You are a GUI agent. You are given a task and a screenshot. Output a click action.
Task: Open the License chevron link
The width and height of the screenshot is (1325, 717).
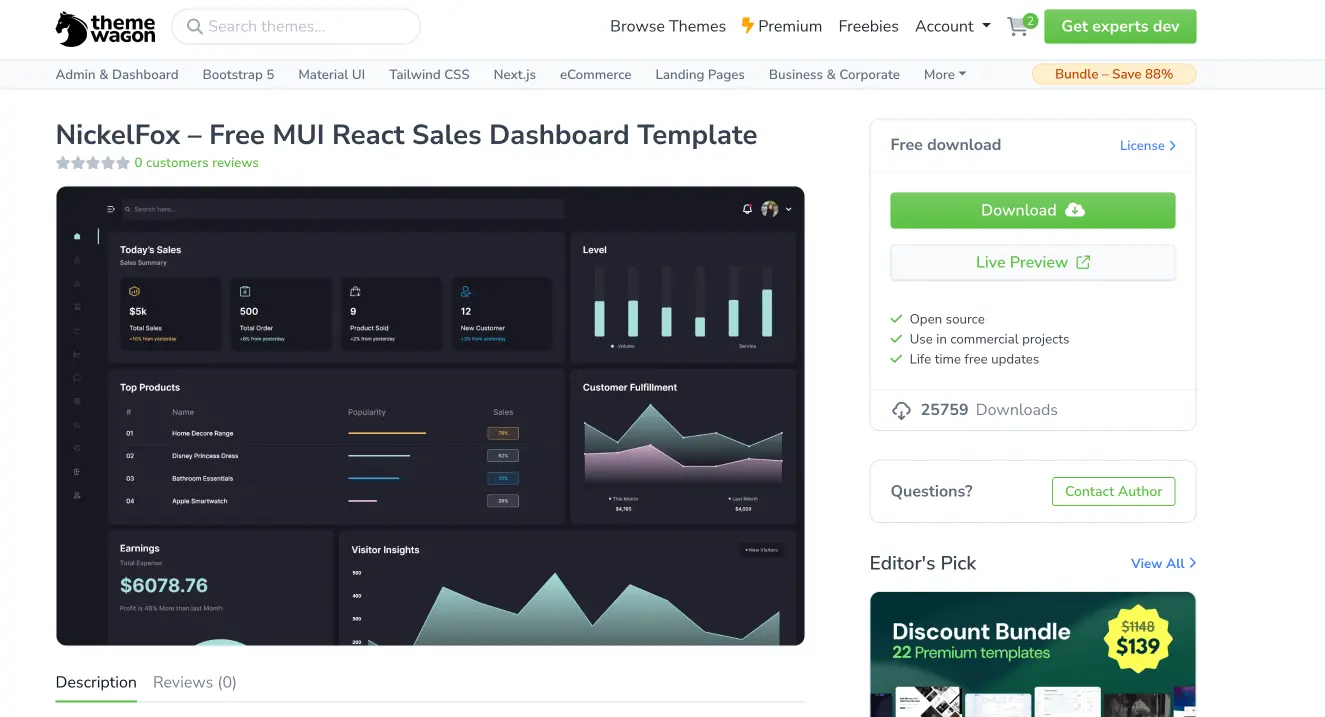1148,146
